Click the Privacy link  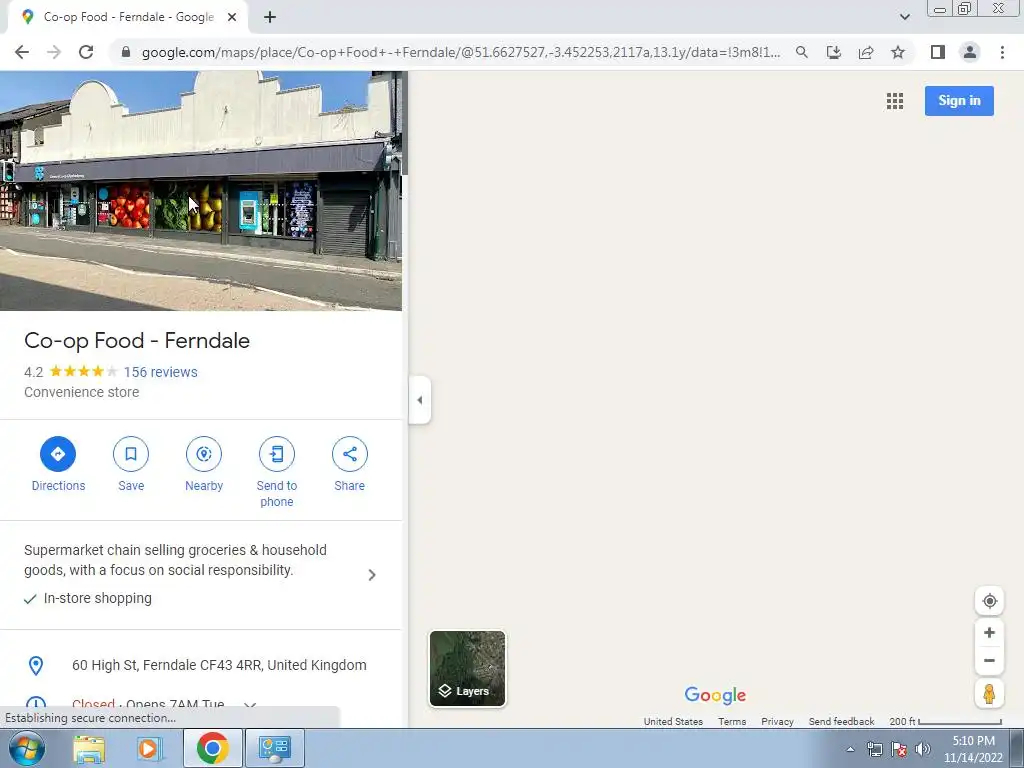777,721
